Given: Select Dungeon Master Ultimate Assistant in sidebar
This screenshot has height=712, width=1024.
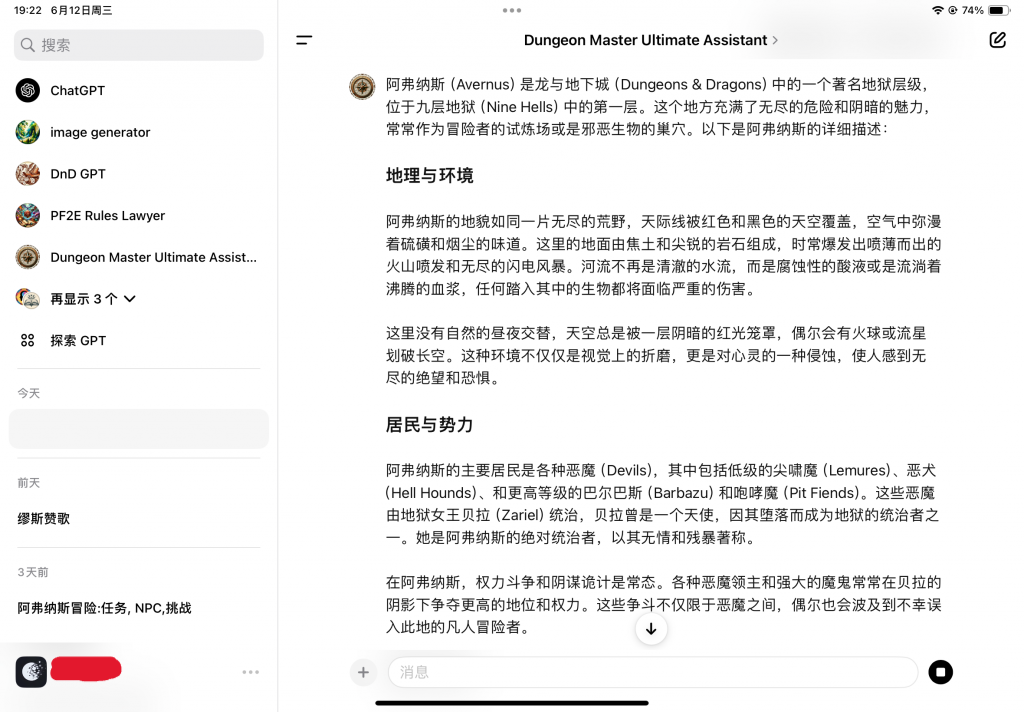Looking at the screenshot, I should tap(153, 257).
